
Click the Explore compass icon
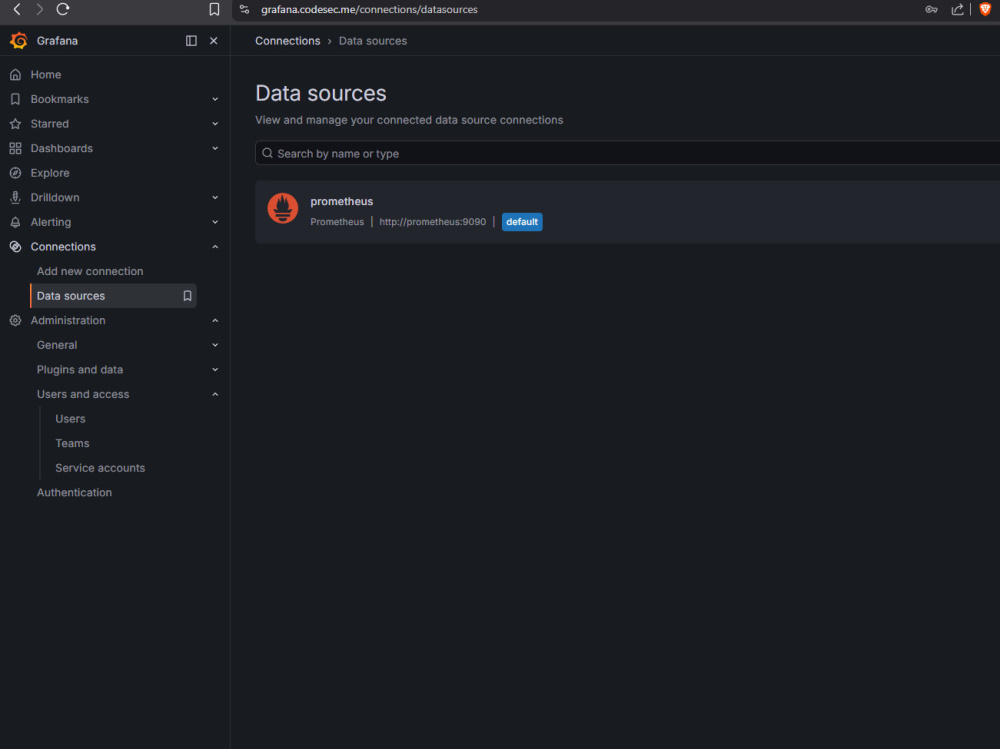click(15, 173)
